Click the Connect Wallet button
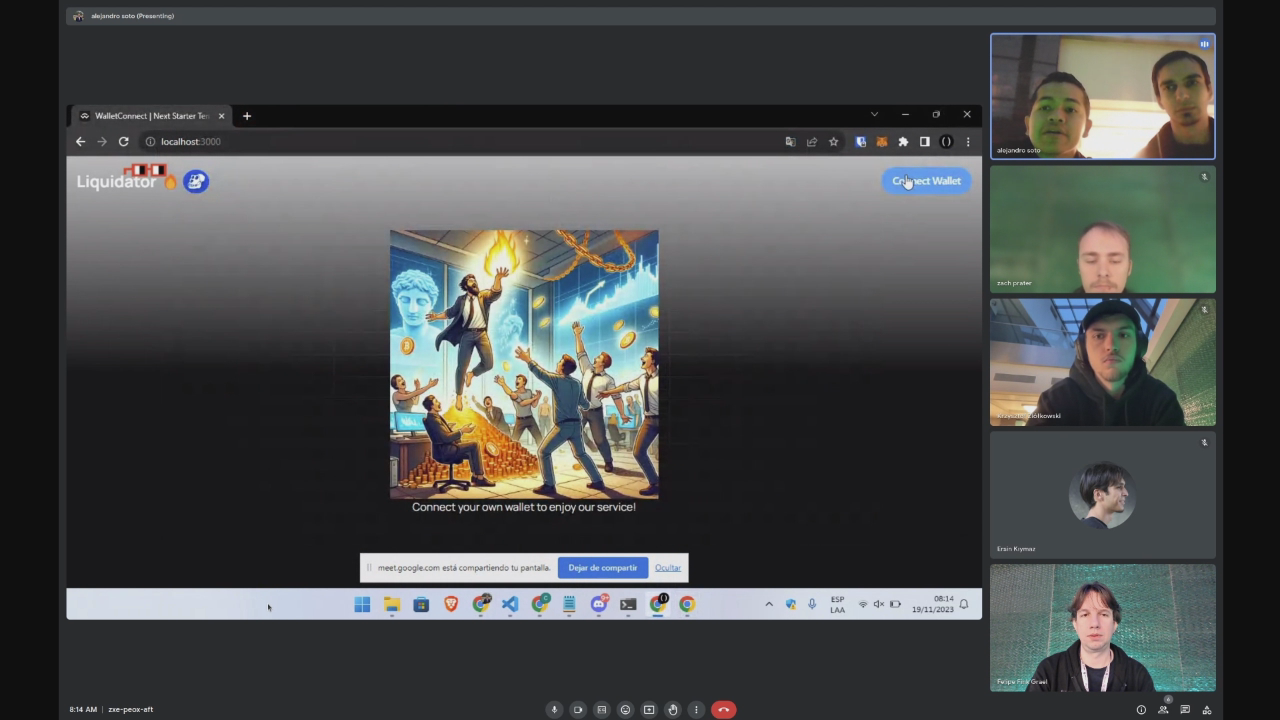Screen dimensions: 1280x720 click(x=926, y=181)
